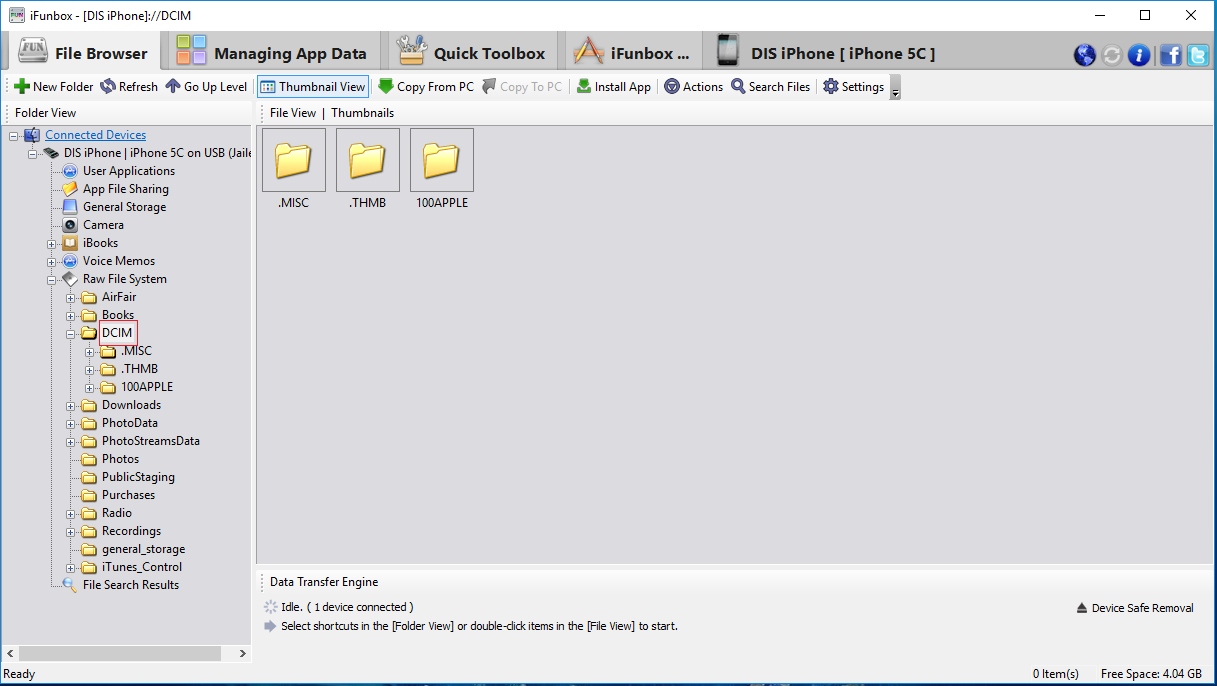Click the Thumbnails header label
Viewport: 1217px width, 686px height.
(x=363, y=113)
